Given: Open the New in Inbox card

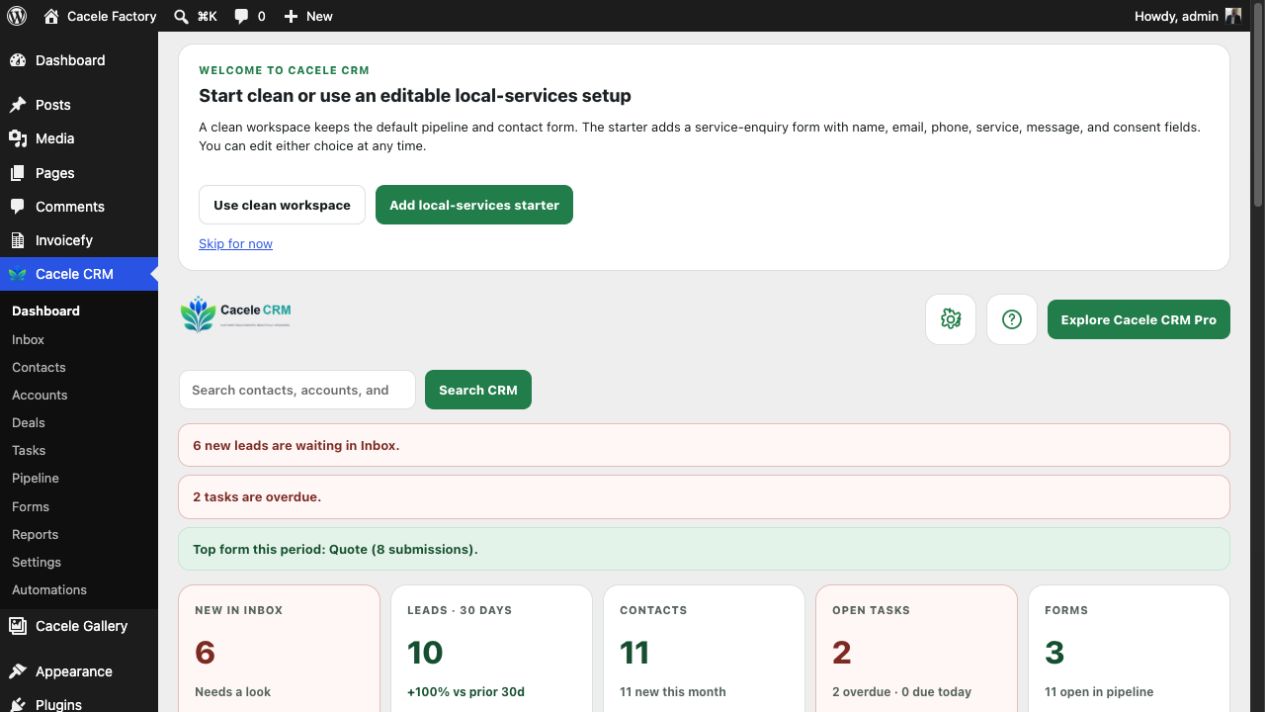Looking at the screenshot, I should click(x=279, y=649).
